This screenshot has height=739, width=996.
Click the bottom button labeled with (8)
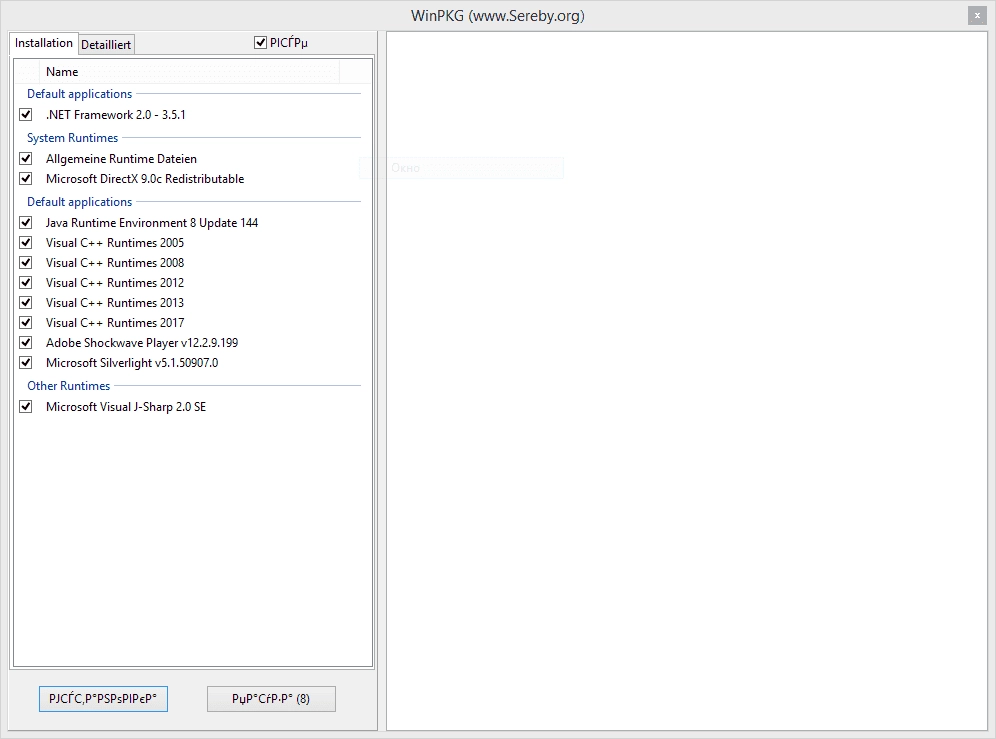point(271,699)
